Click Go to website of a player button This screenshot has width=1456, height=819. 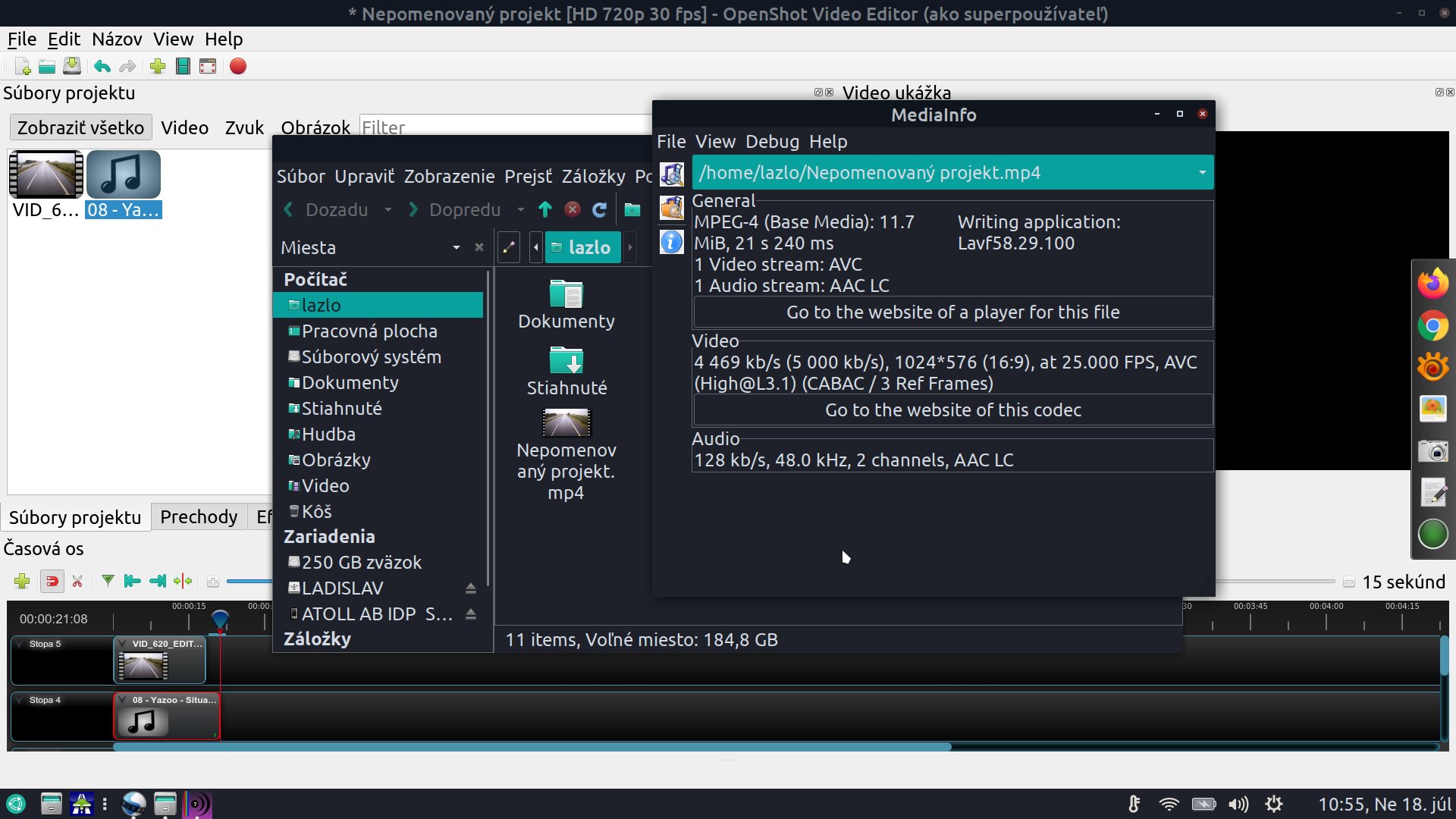click(x=952, y=312)
